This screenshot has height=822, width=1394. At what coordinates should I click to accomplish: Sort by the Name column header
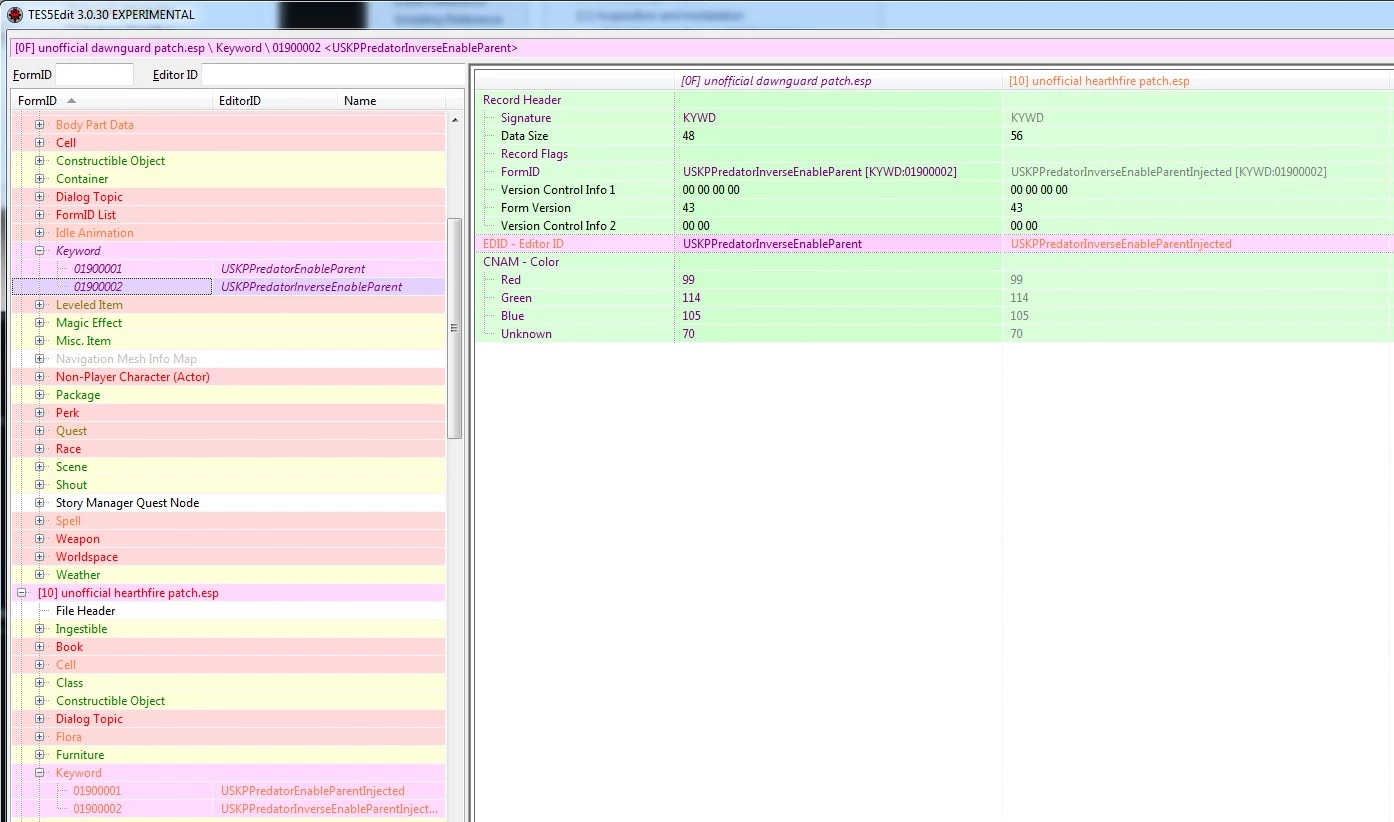[x=391, y=101]
